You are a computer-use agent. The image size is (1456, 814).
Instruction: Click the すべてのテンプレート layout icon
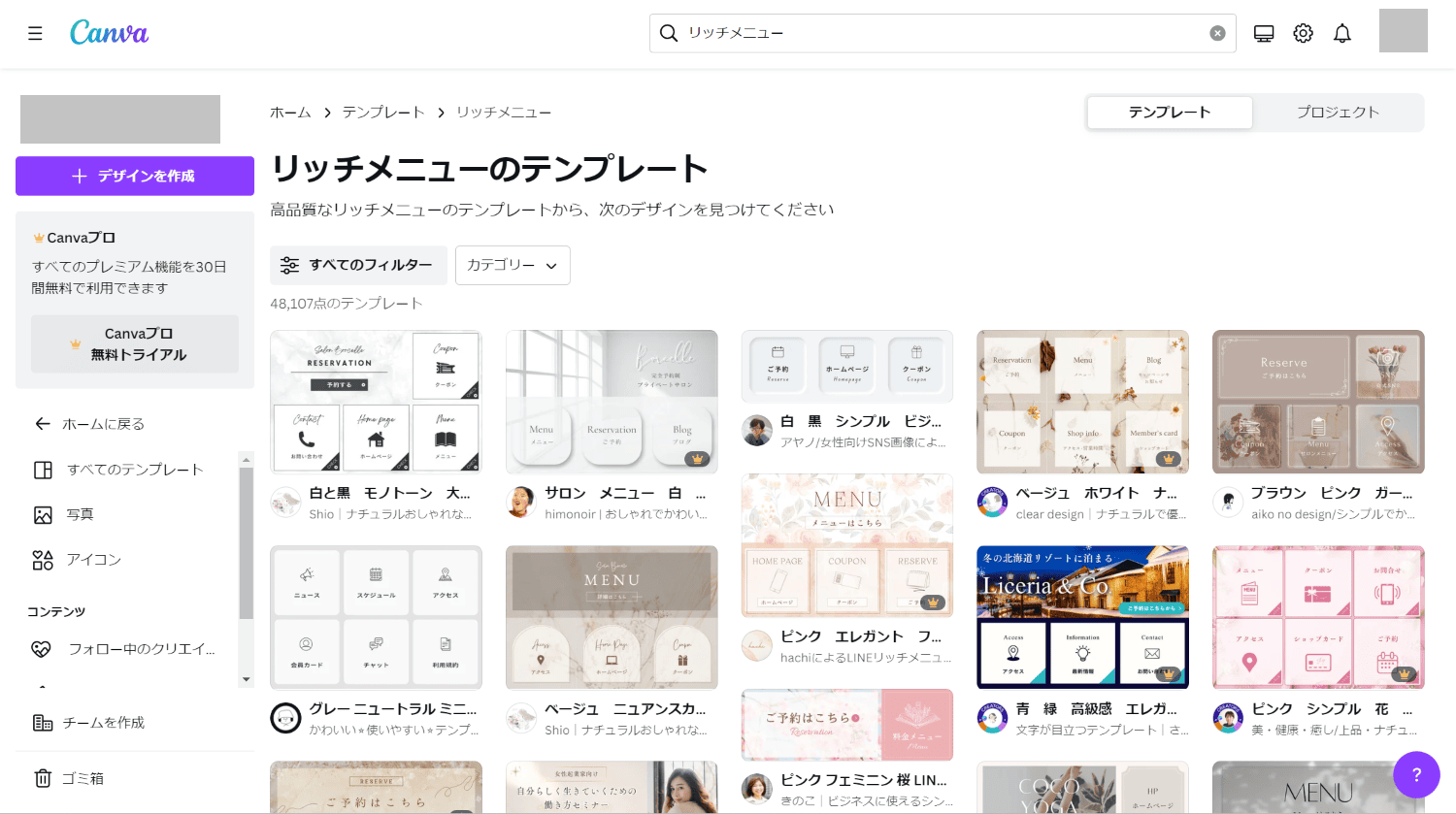43,471
